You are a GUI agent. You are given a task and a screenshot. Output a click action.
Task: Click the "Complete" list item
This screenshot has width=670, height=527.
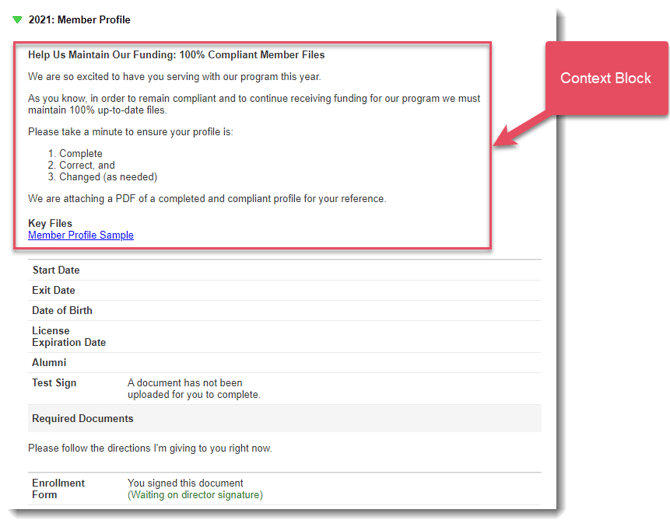tap(80, 153)
